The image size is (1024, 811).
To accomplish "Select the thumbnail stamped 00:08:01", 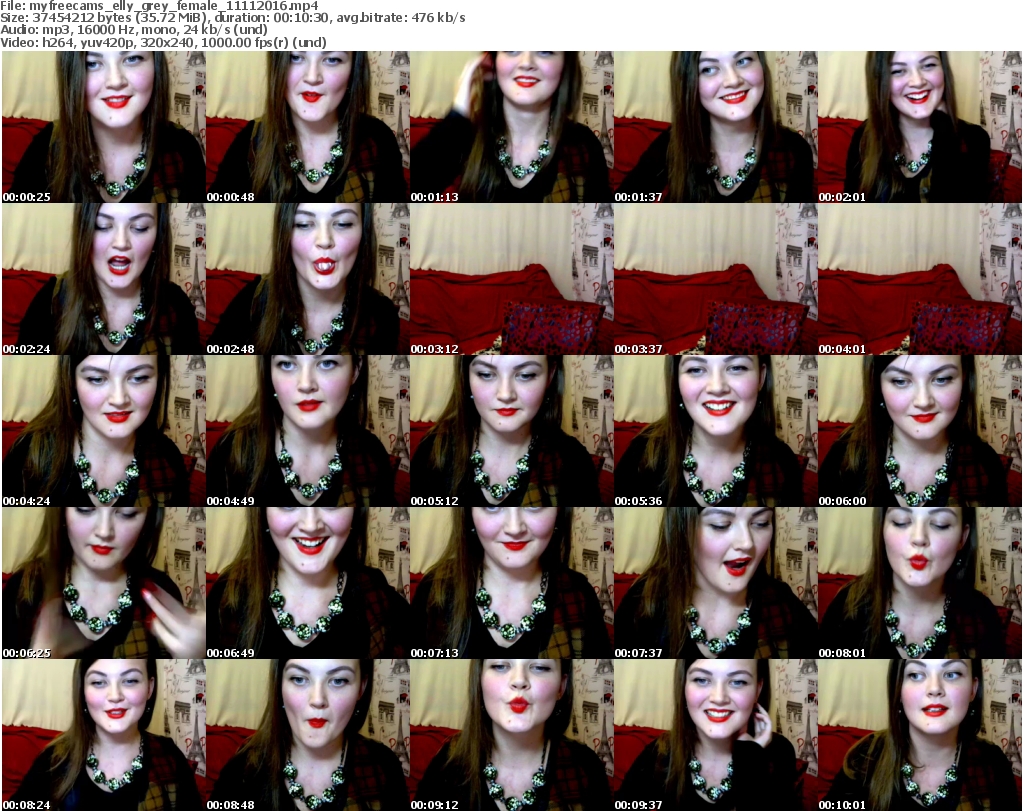I will [x=920, y=583].
